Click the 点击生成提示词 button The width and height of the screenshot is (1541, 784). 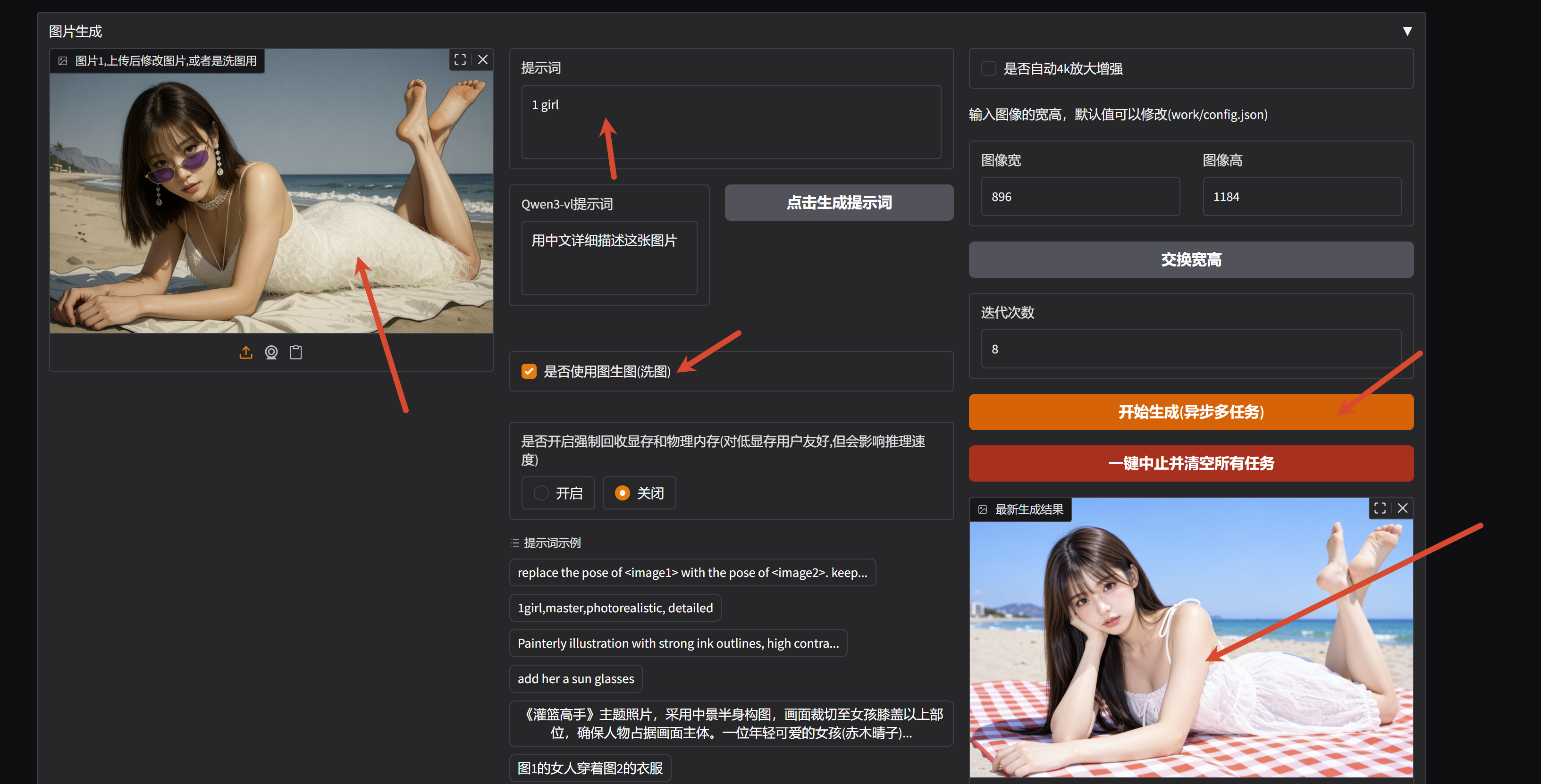pyautogui.click(x=839, y=203)
